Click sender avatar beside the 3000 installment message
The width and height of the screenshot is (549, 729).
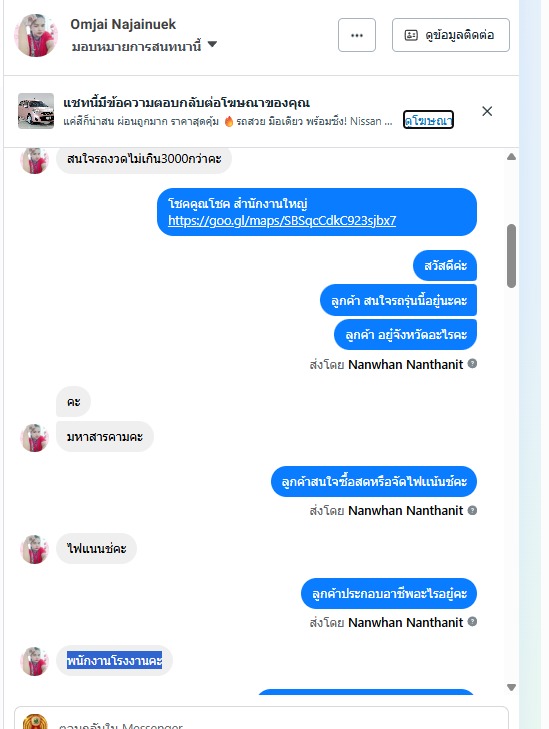pyautogui.click(x=34, y=160)
